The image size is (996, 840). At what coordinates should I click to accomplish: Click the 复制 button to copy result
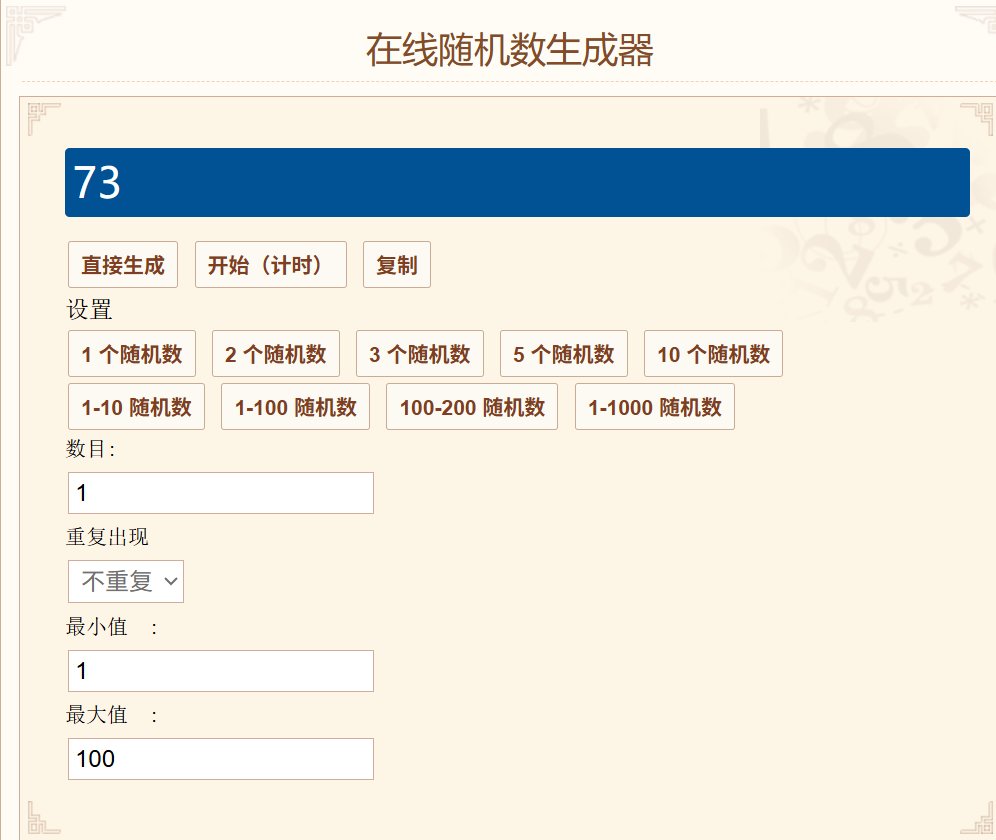[396, 264]
